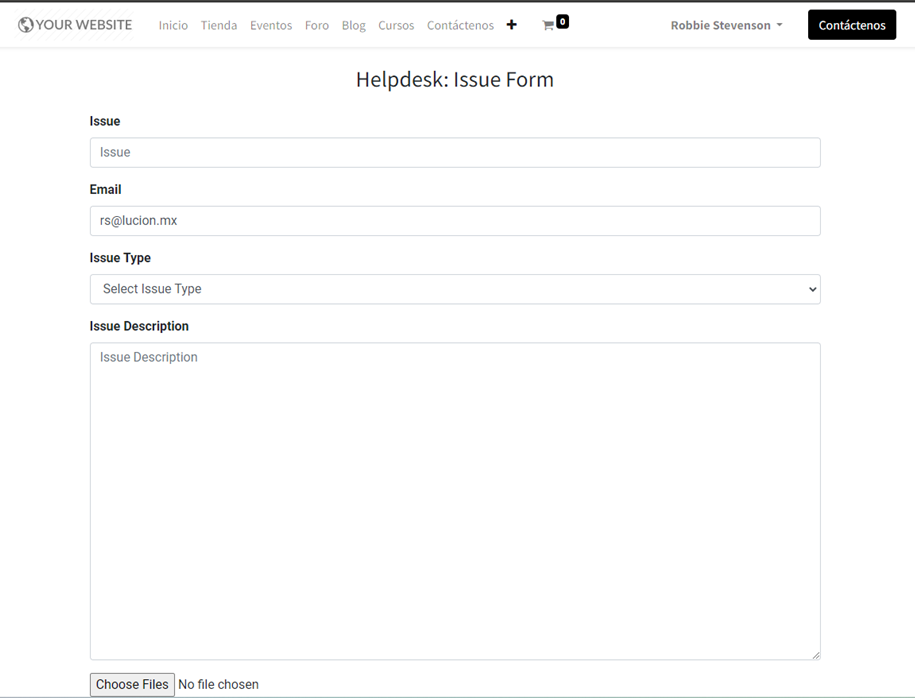Click the Email field label

pyautogui.click(x=106, y=190)
